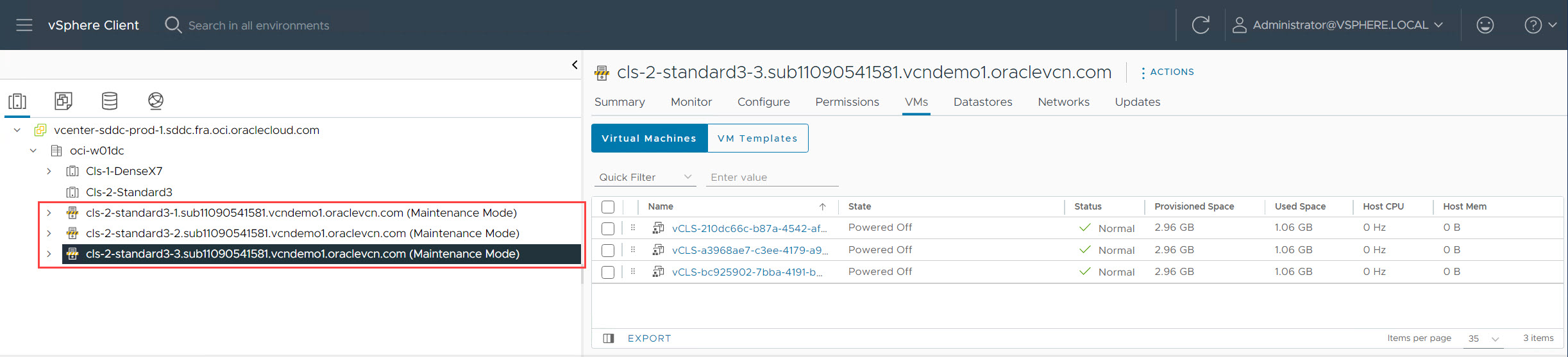Sort by the Host CPU column header
1568x357 pixels.
click(1383, 206)
